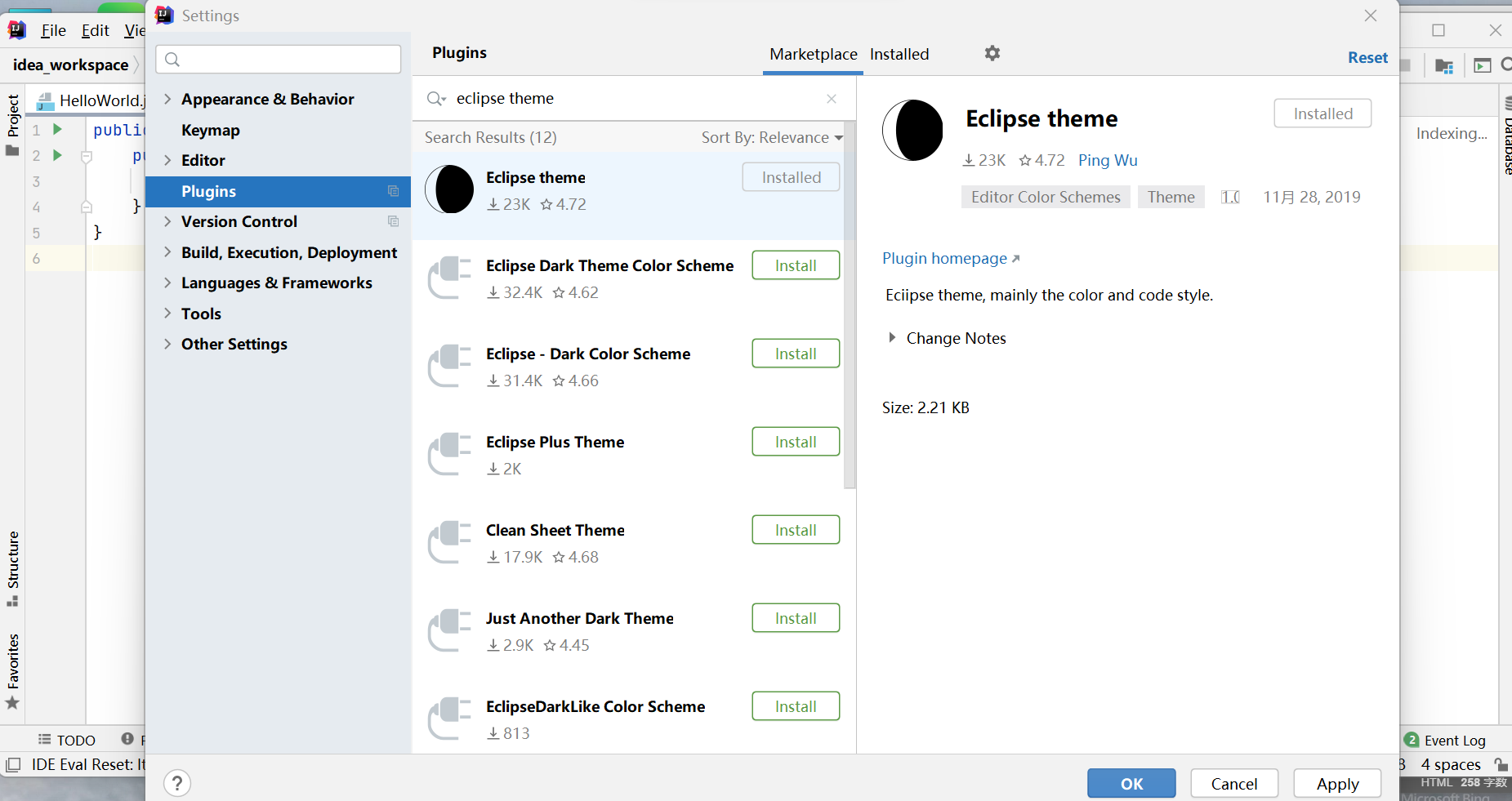Open the Database tool window
Viewport: 1512px width, 801px height.
click(1506, 136)
